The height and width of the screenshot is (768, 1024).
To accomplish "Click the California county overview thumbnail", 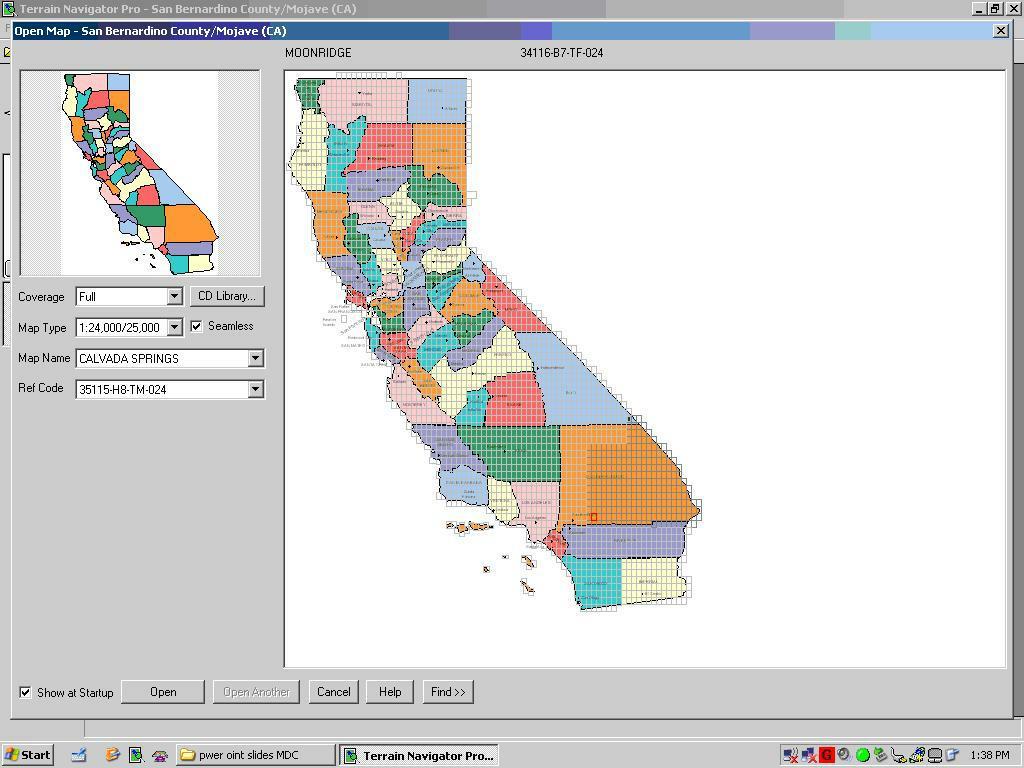I will click(140, 173).
